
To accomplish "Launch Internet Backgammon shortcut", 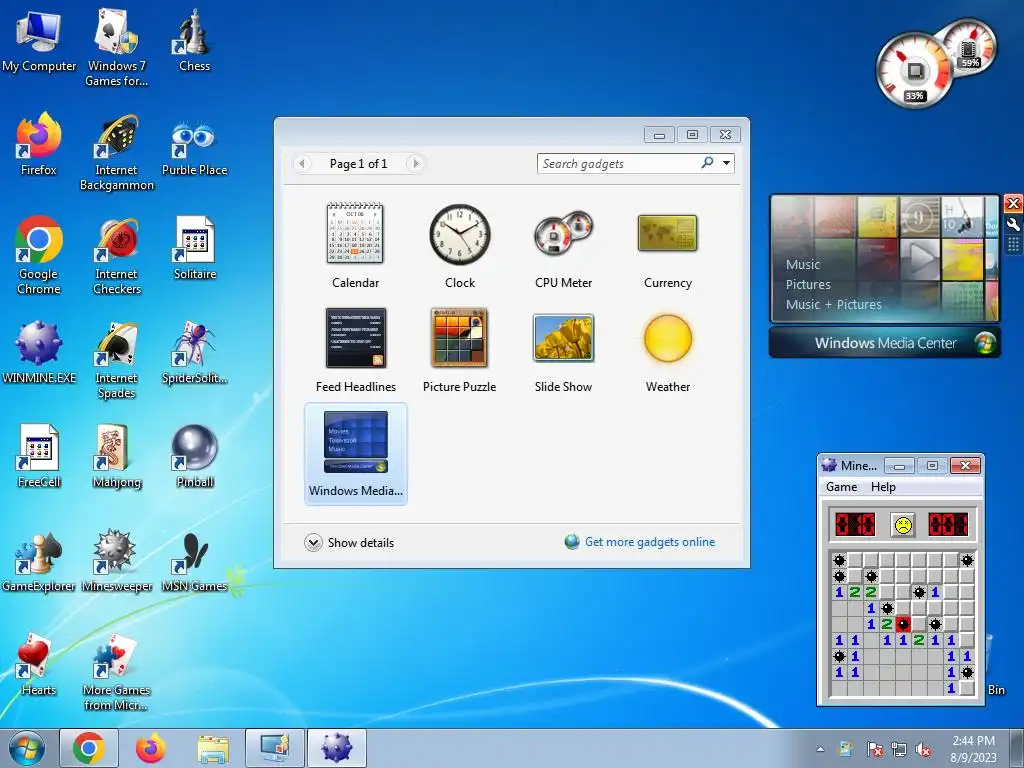I will click(116, 152).
